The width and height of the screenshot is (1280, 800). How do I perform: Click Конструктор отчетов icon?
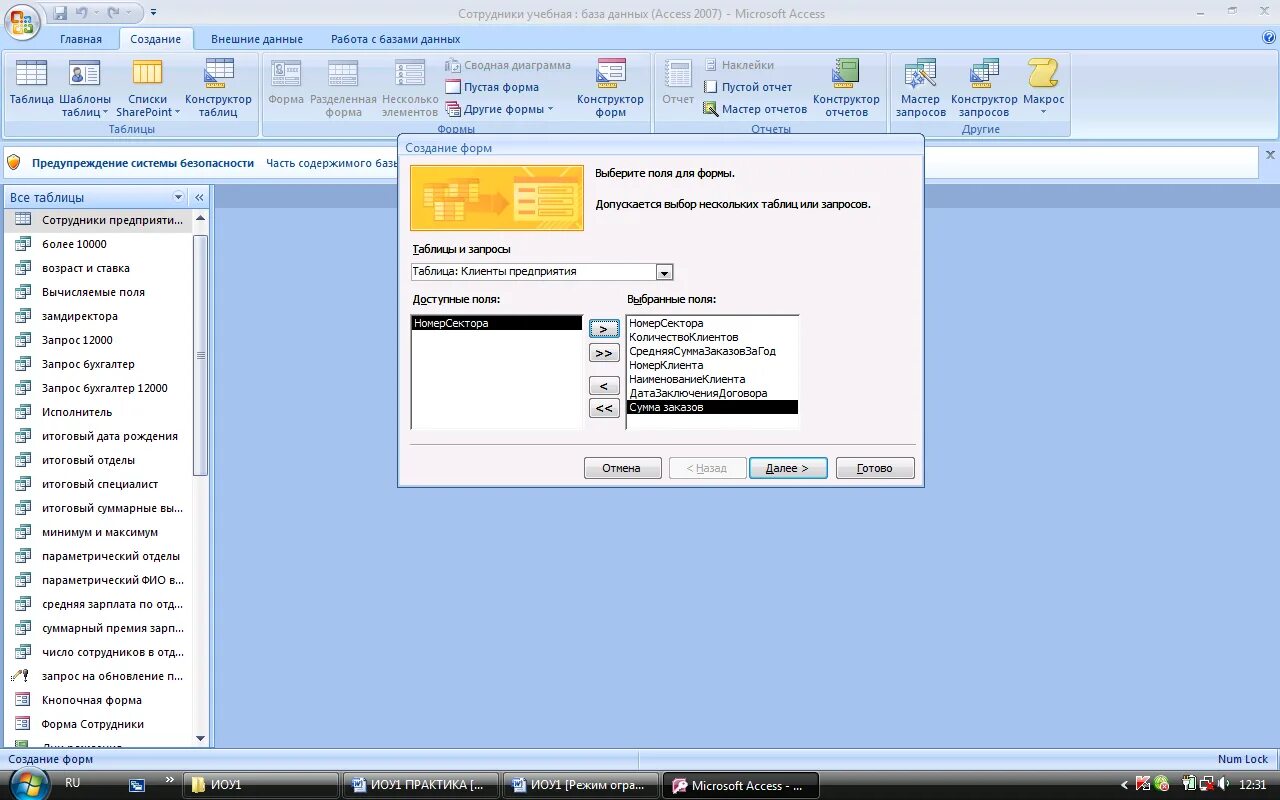pyautogui.click(x=846, y=89)
